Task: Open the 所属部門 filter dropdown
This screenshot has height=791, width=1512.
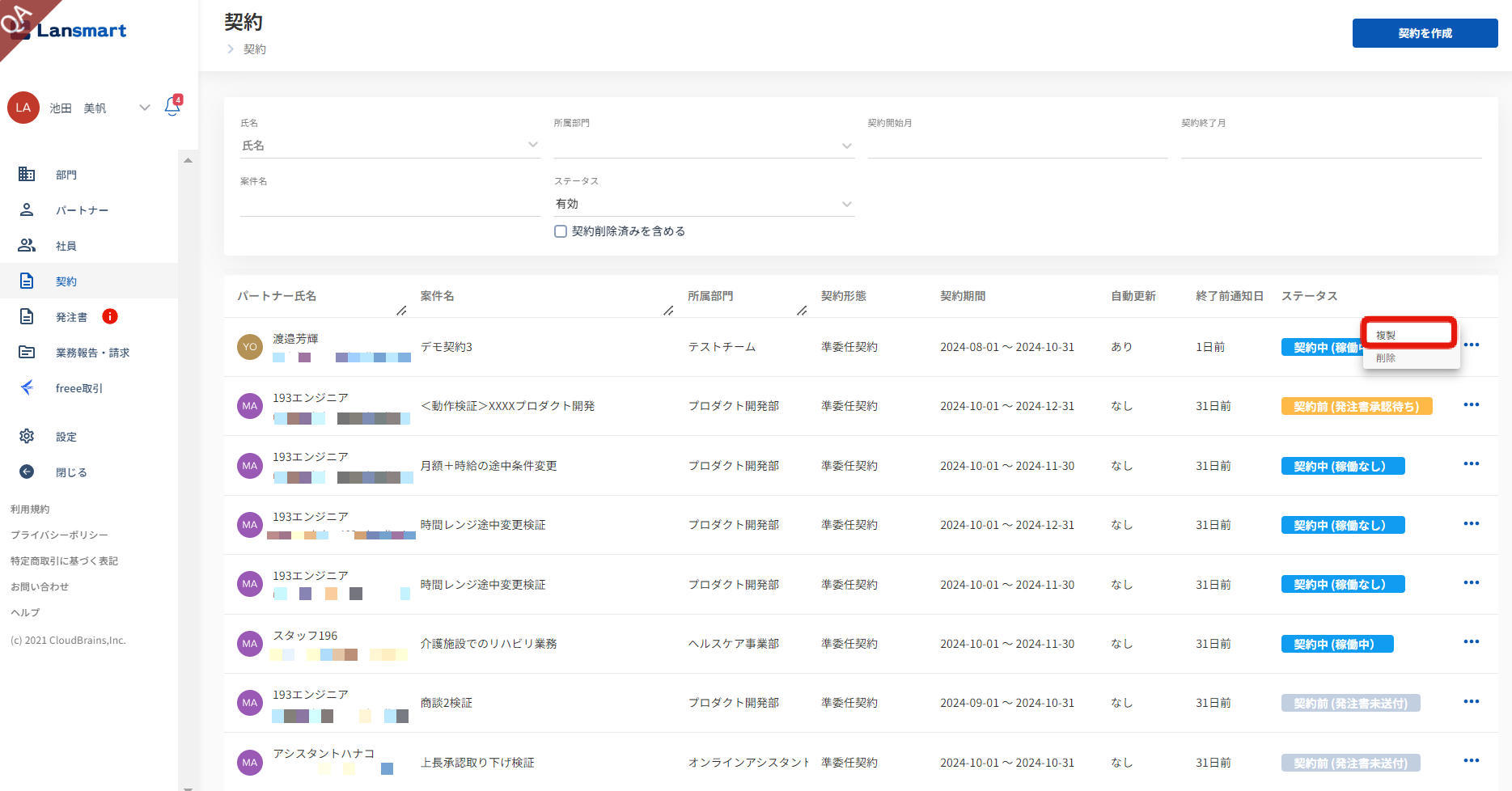Action: pyautogui.click(x=846, y=146)
